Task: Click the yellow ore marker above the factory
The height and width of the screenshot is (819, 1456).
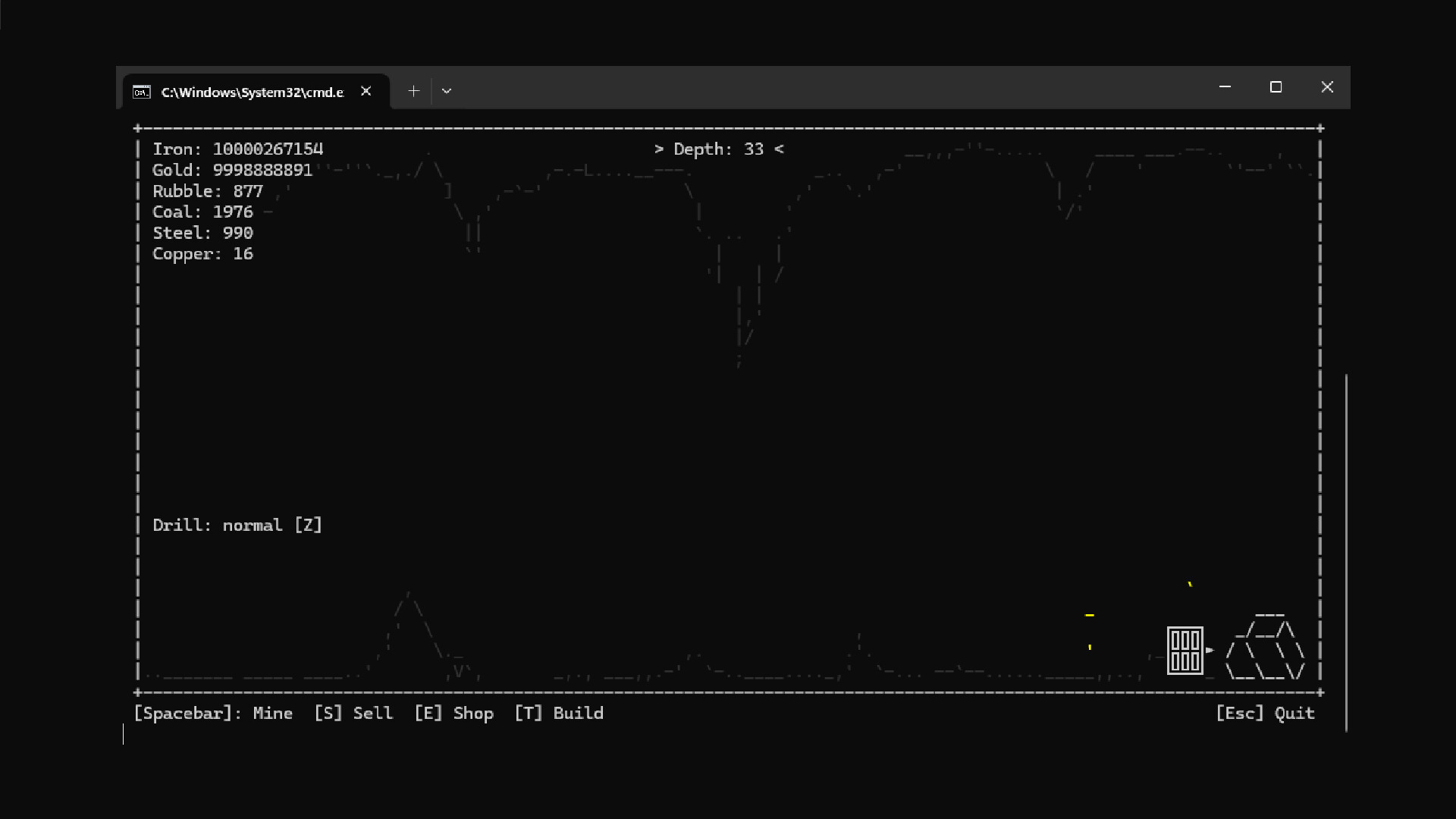Action: (x=1191, y=585)
